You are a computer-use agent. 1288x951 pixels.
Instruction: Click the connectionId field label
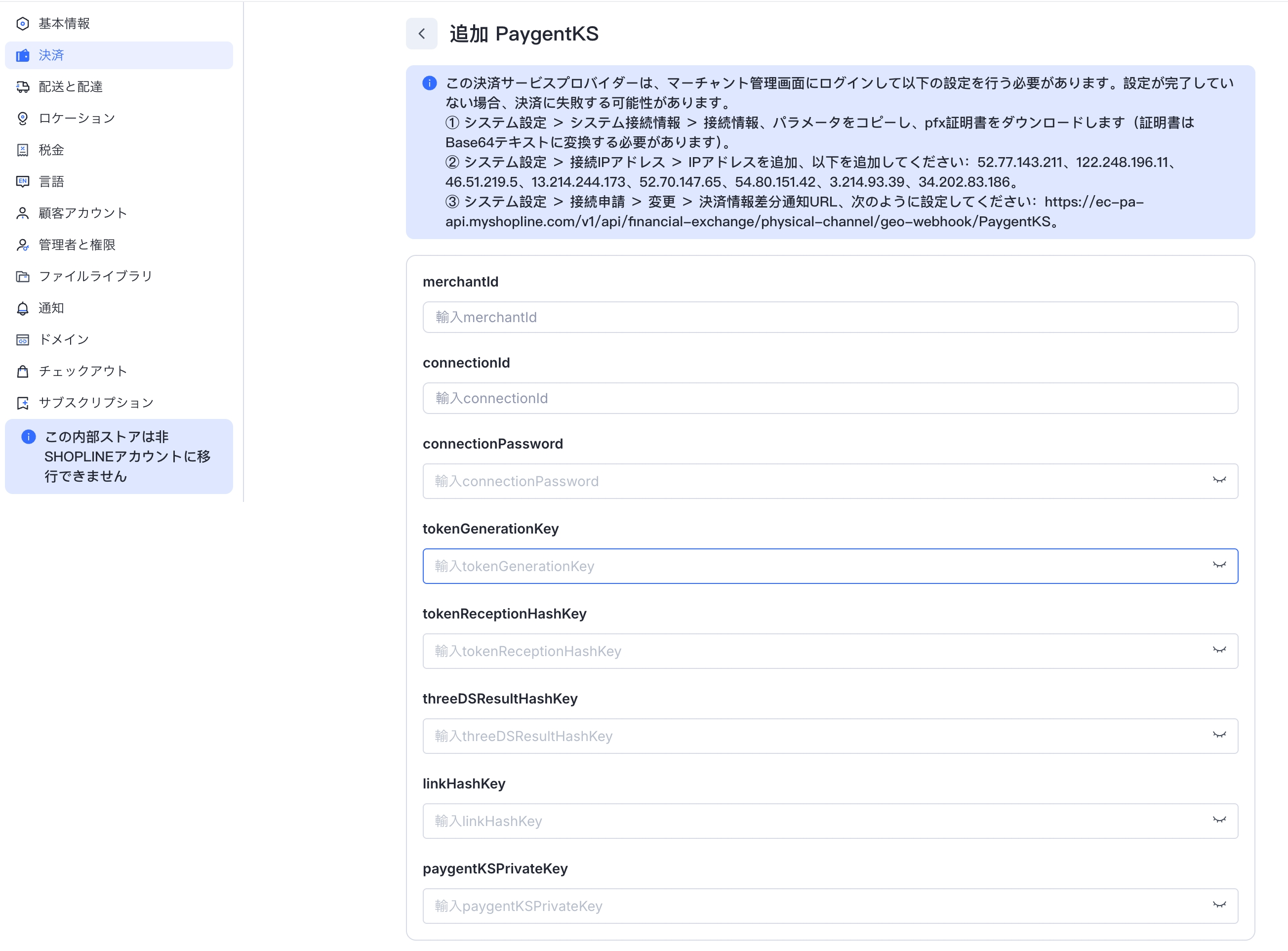tap(466, 363)
